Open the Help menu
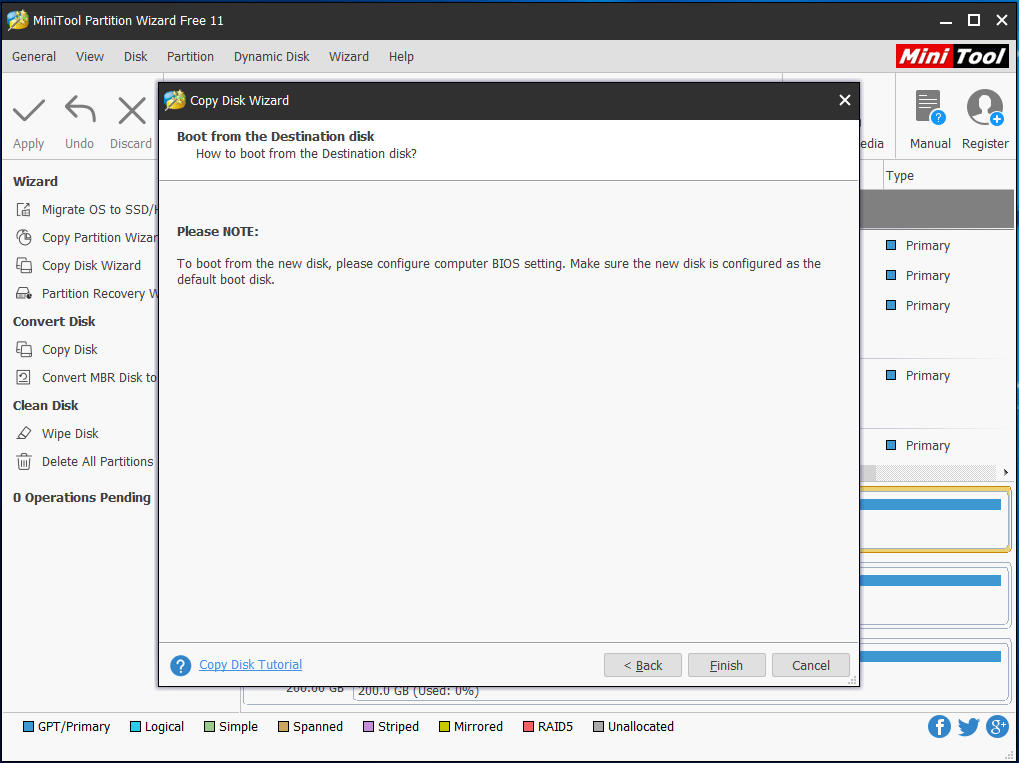This screenshot has width=1019, height=763. tap(401, 57)
